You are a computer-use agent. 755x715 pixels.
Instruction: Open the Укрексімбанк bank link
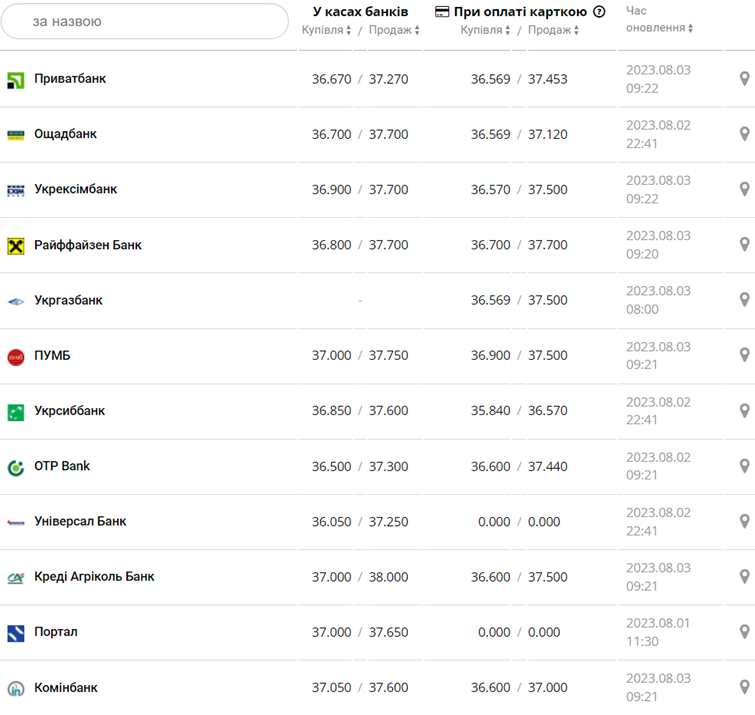tap(75, 189)
